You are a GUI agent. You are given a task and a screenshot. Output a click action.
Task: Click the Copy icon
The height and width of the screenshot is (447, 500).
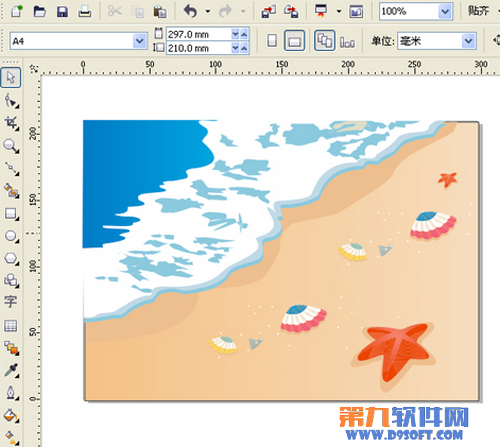coord(137,12)
